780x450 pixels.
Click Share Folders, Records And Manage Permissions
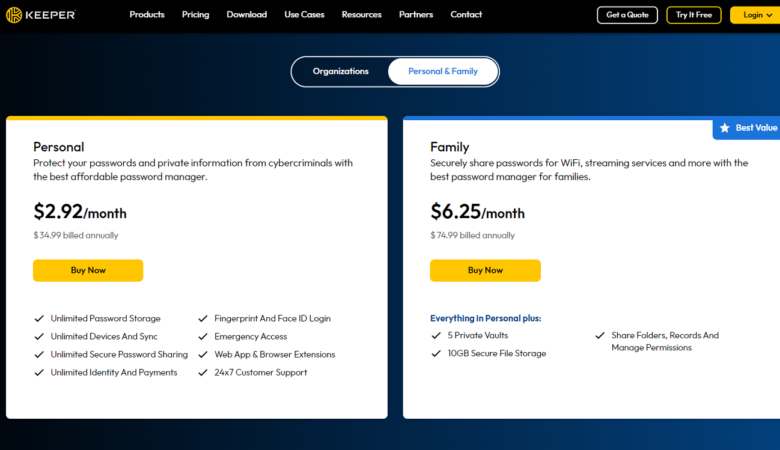click(665, 342)
